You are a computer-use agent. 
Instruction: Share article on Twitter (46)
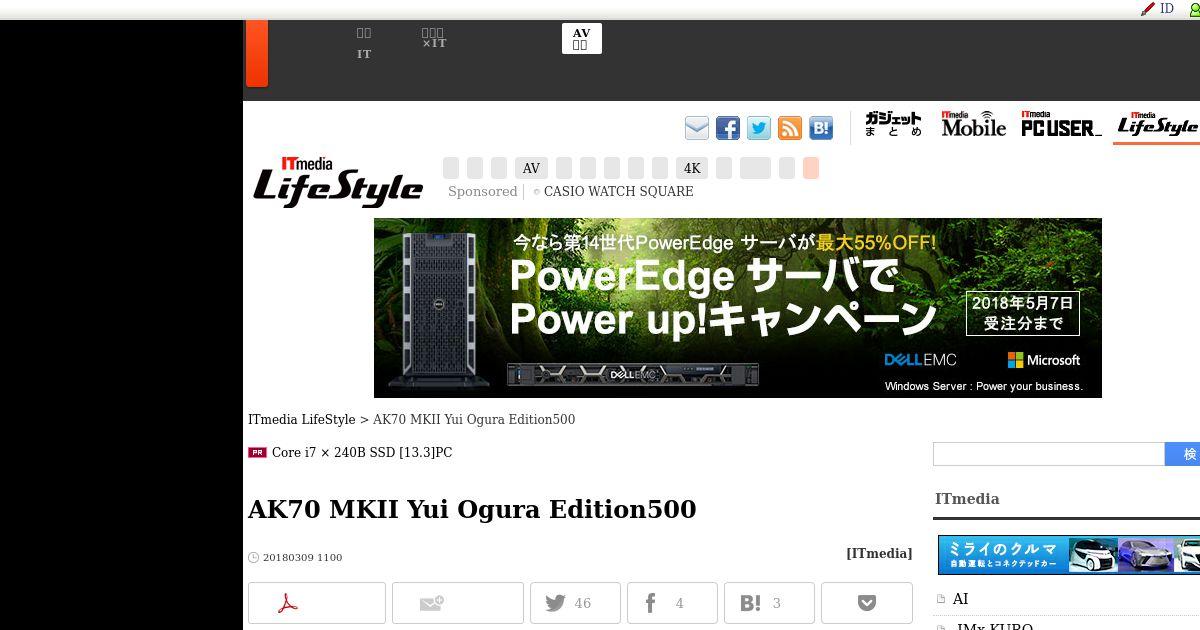pos(575,603)
